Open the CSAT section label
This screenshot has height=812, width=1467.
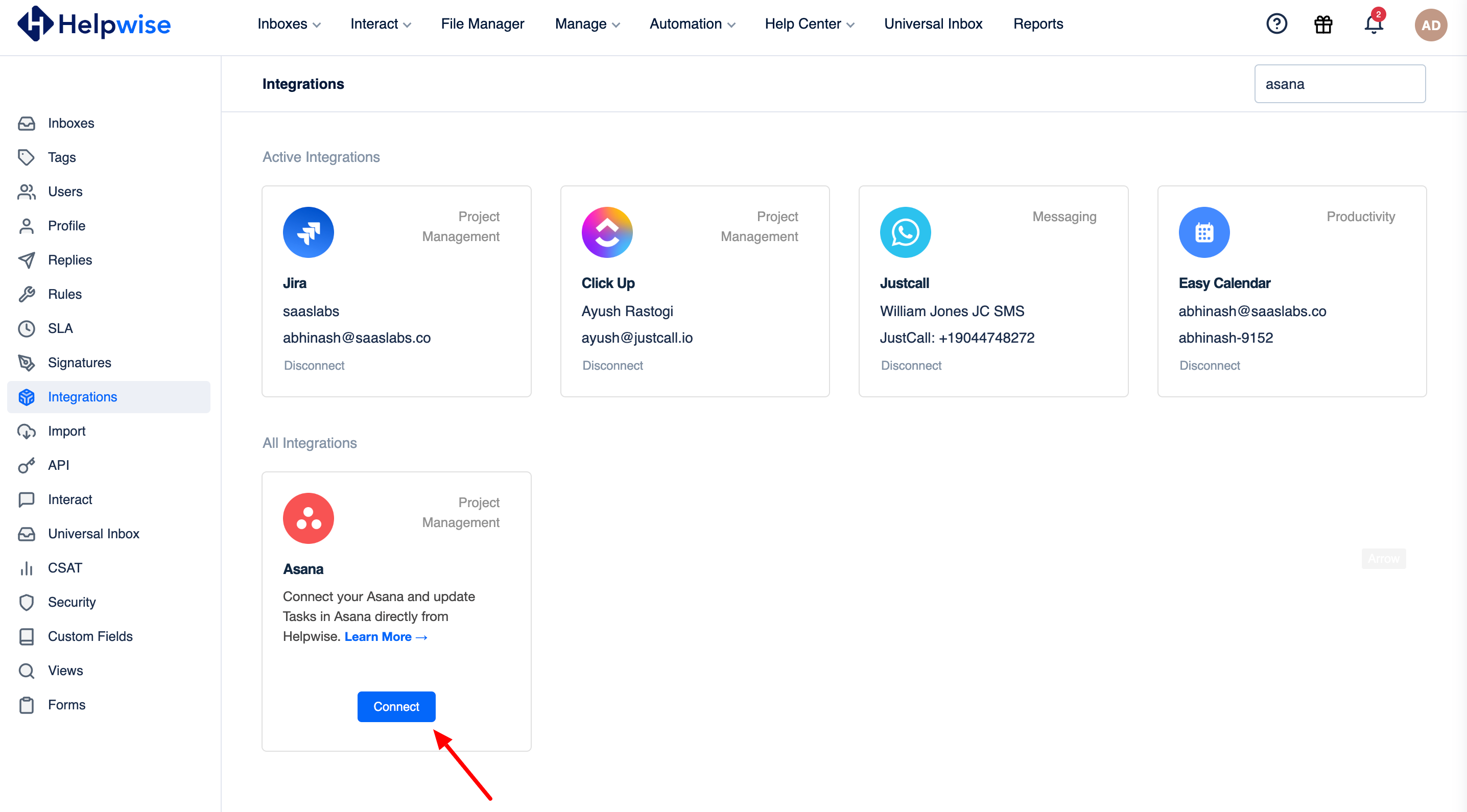click(x=65, y=568)
